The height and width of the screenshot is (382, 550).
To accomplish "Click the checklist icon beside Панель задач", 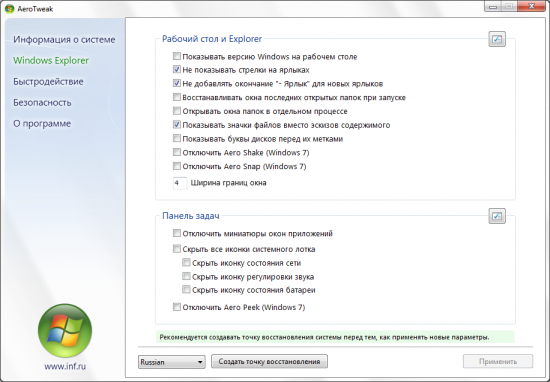I will 497,216.
